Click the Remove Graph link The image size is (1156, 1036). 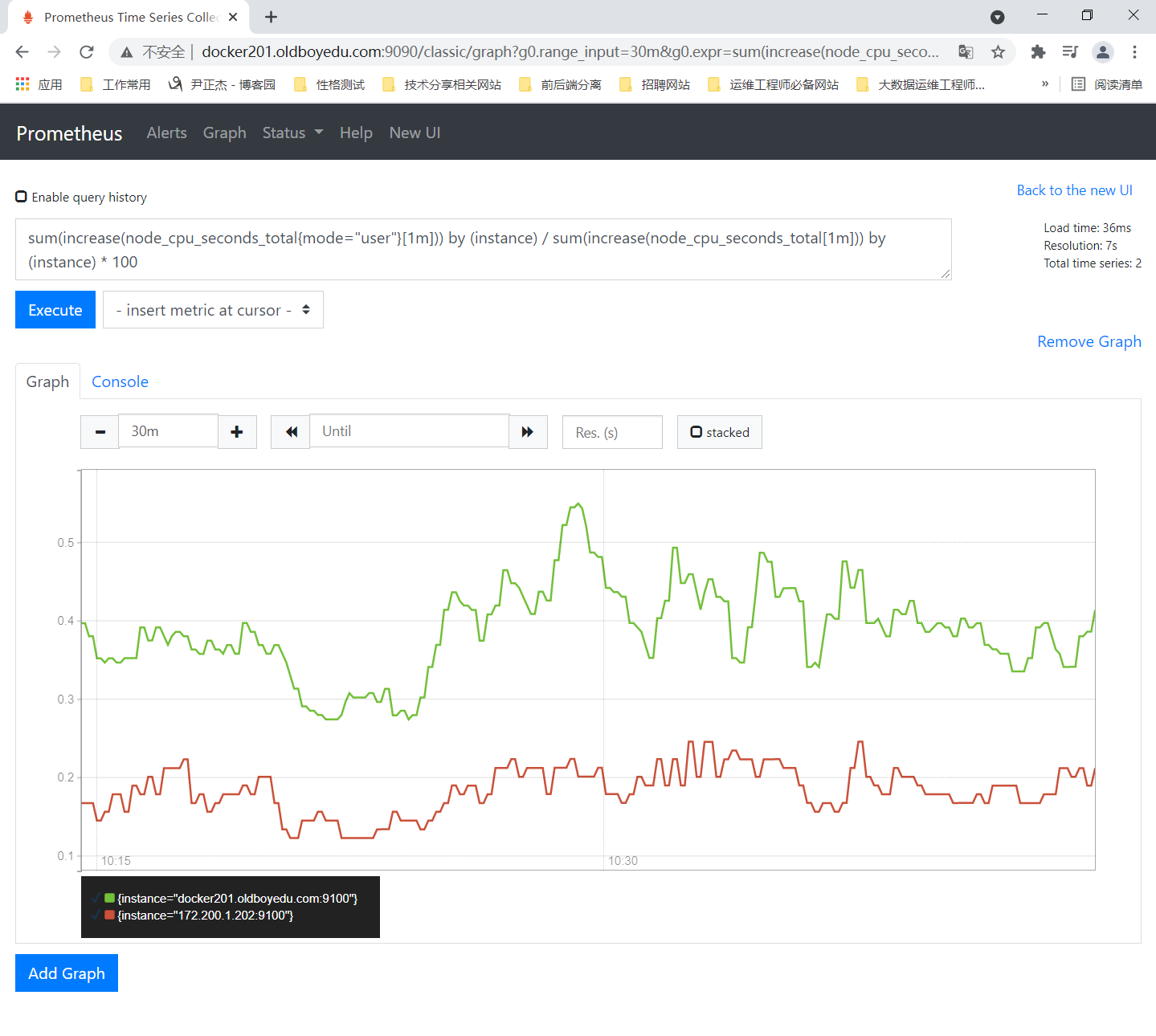point(1089,341)
